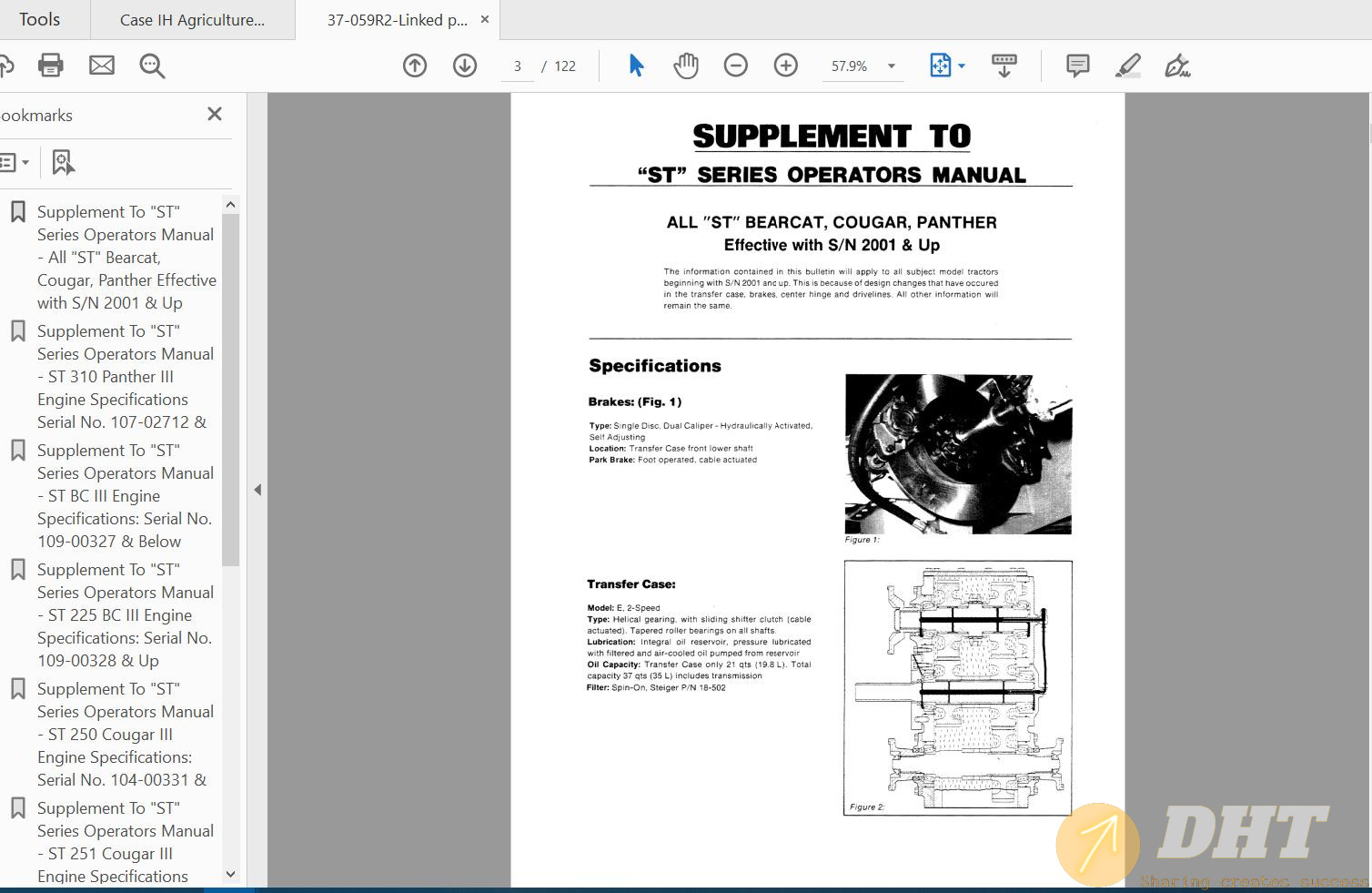Open bookmark ST 251 Cougar III Engine Specifications
The width and height of the screenshot is (1372, 893).
pyautogui.click(x=126, y=842)
